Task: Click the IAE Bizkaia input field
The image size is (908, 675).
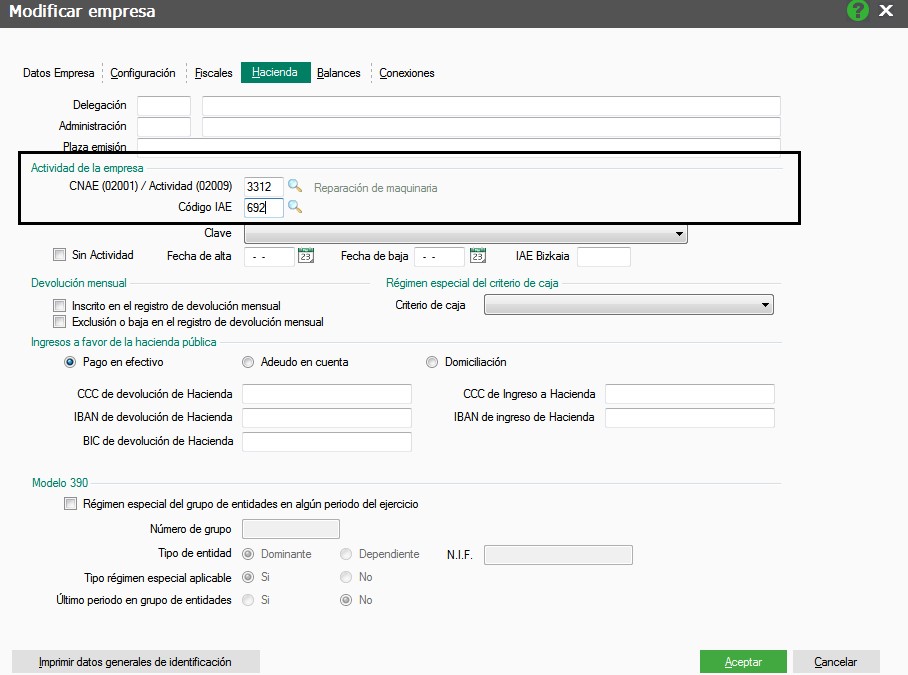Action: [604, 256]
